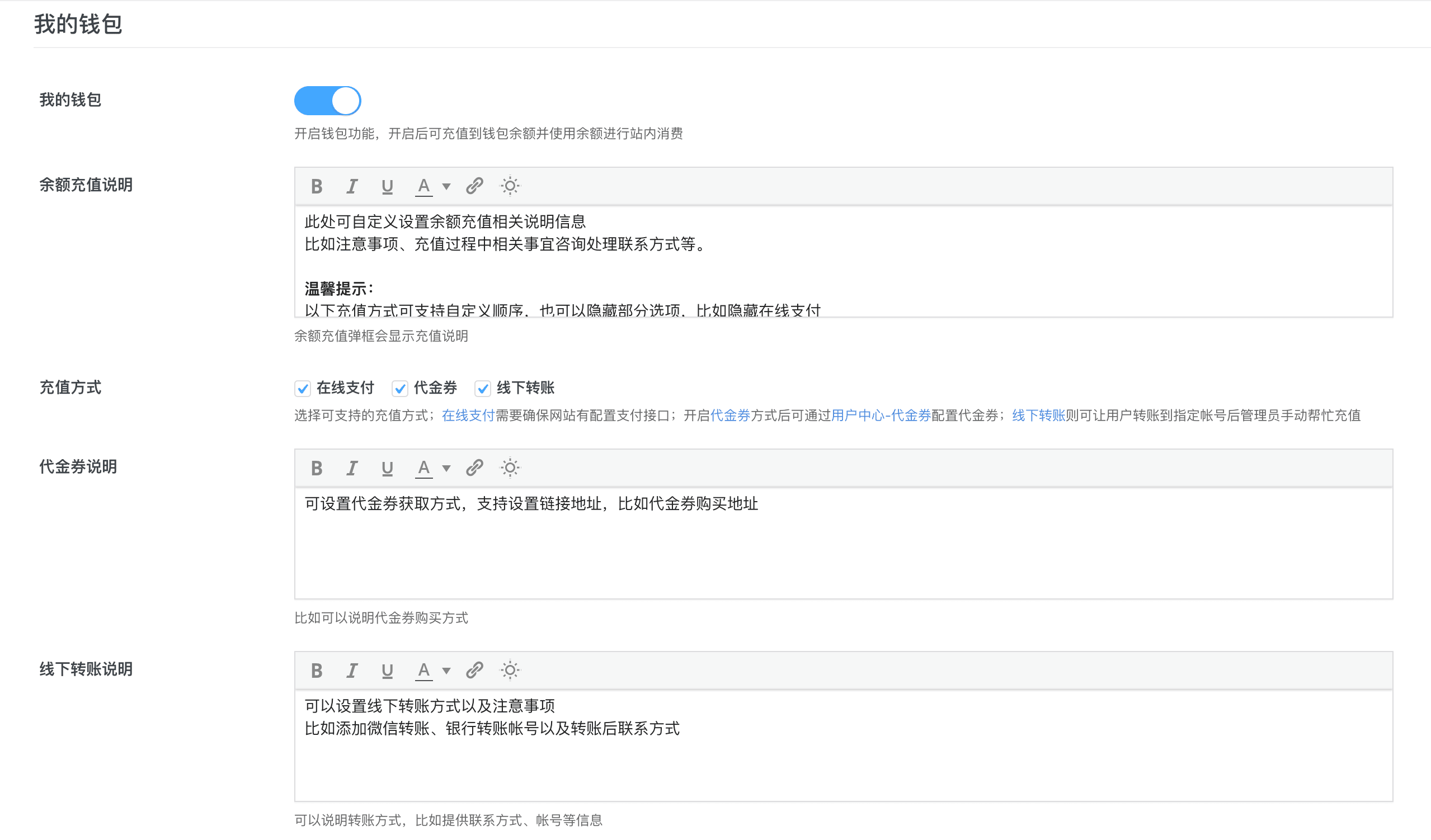Toggle underline in 线下转账说明 editor
1431x840 pixels.
click(x=387, y=671)
